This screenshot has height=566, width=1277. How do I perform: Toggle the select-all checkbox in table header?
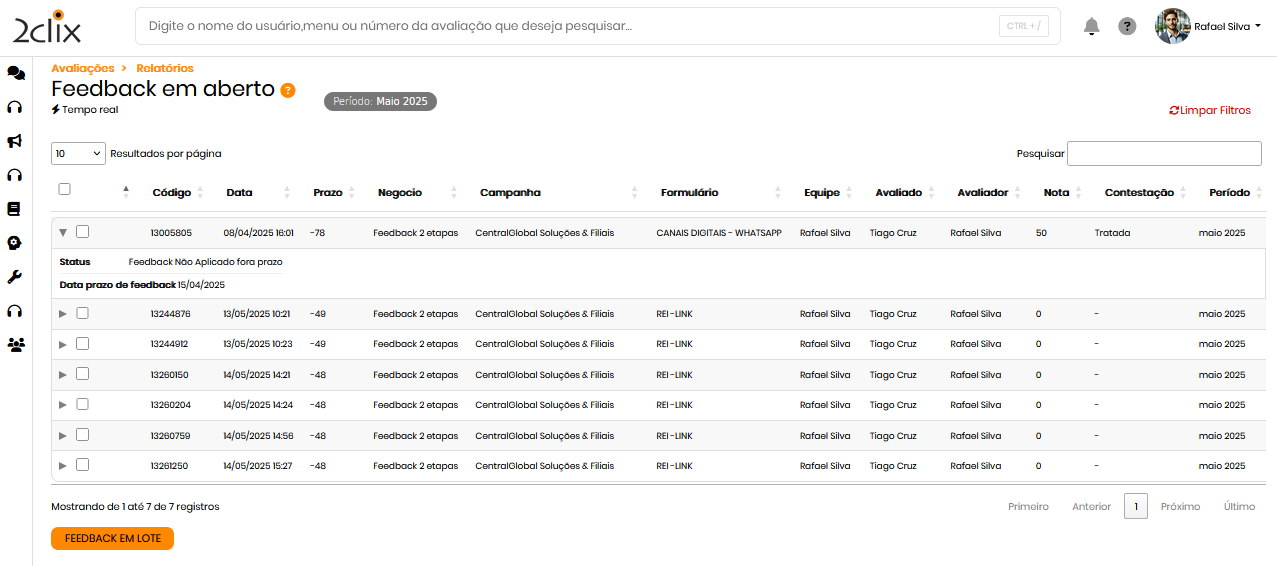[65, 189]
